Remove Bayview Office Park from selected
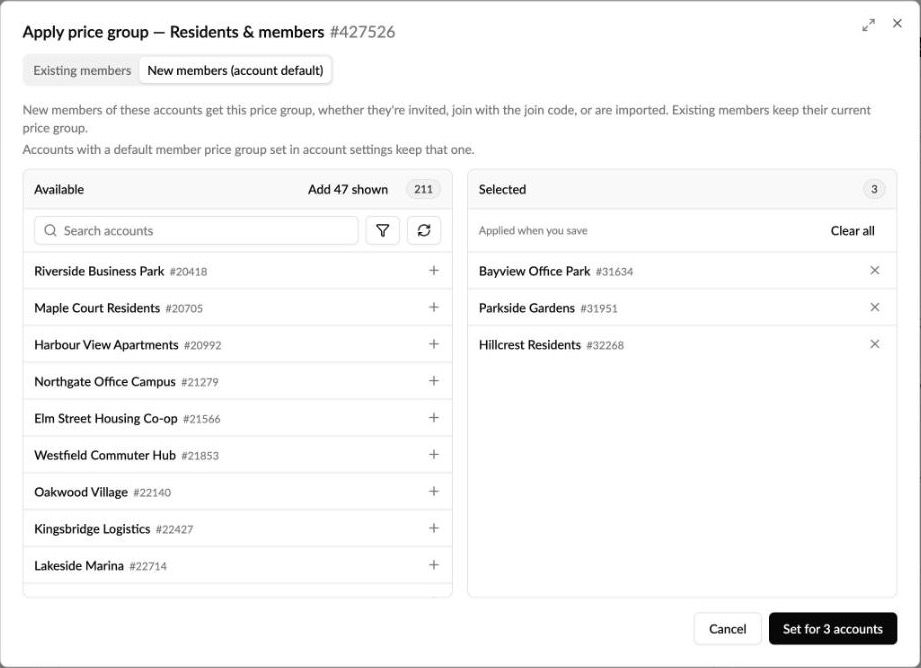 [x=875, y=270]
